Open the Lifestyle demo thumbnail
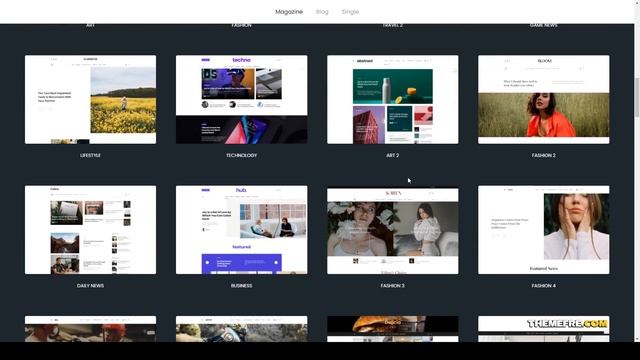 90,100
